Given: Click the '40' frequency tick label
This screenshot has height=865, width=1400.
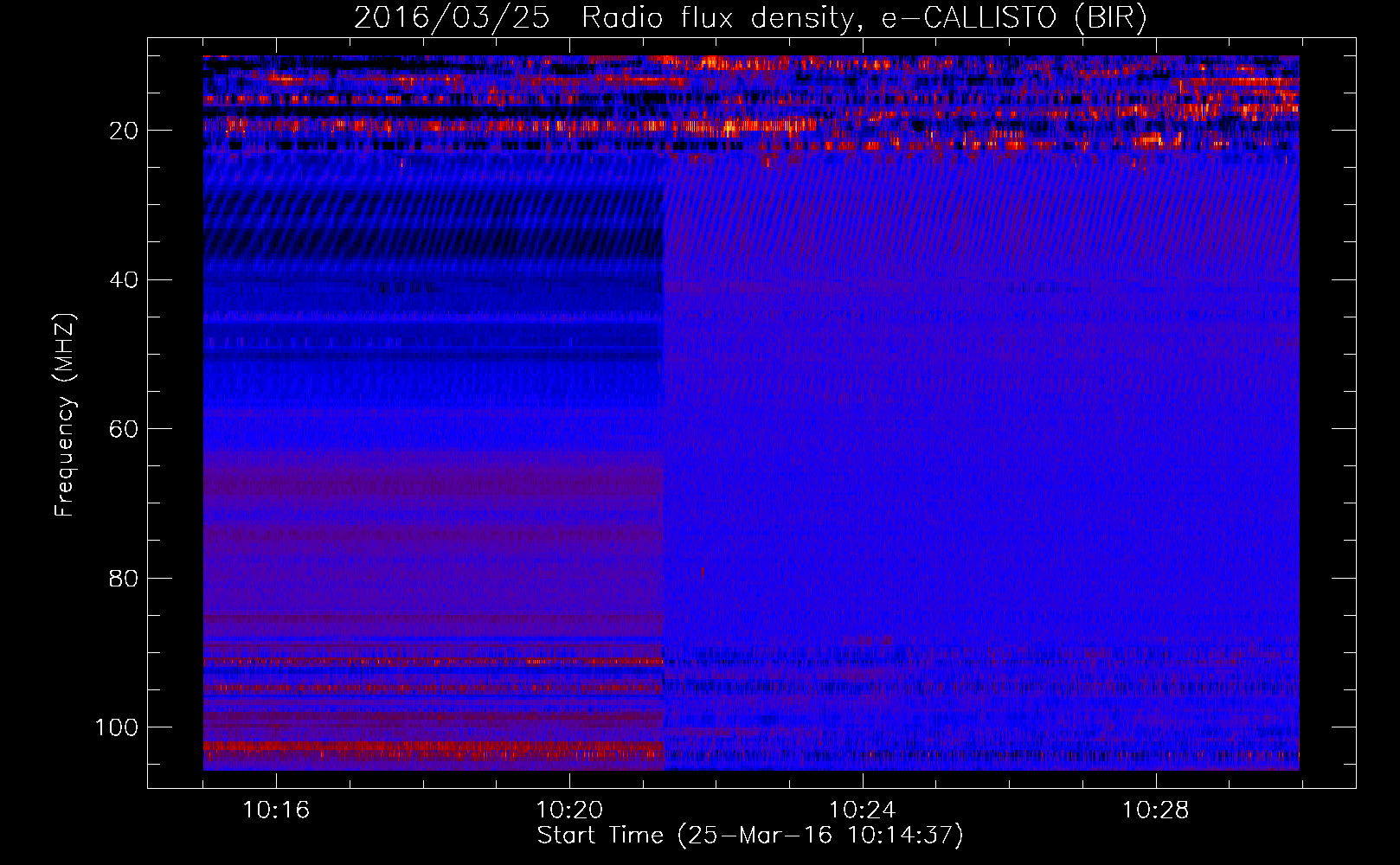Looking at the screenshot, I should (124, 280).
